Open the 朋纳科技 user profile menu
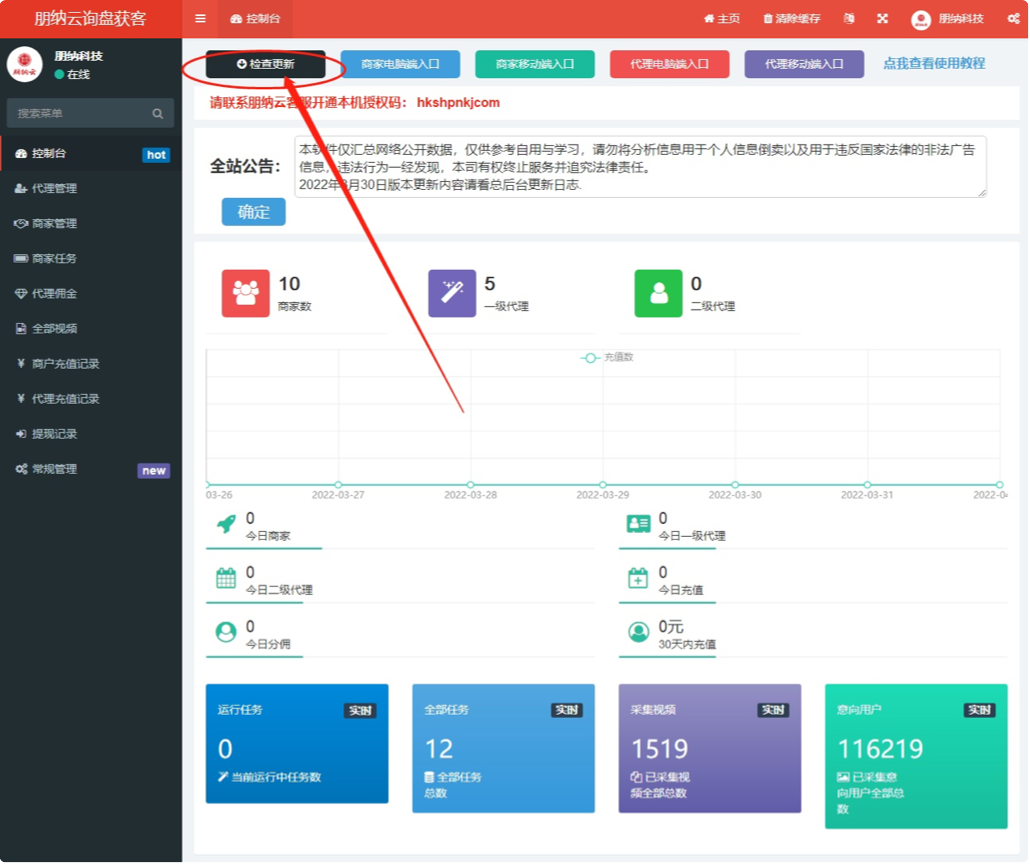Screen dimensions: 1030x864 (x=947, y=19)
